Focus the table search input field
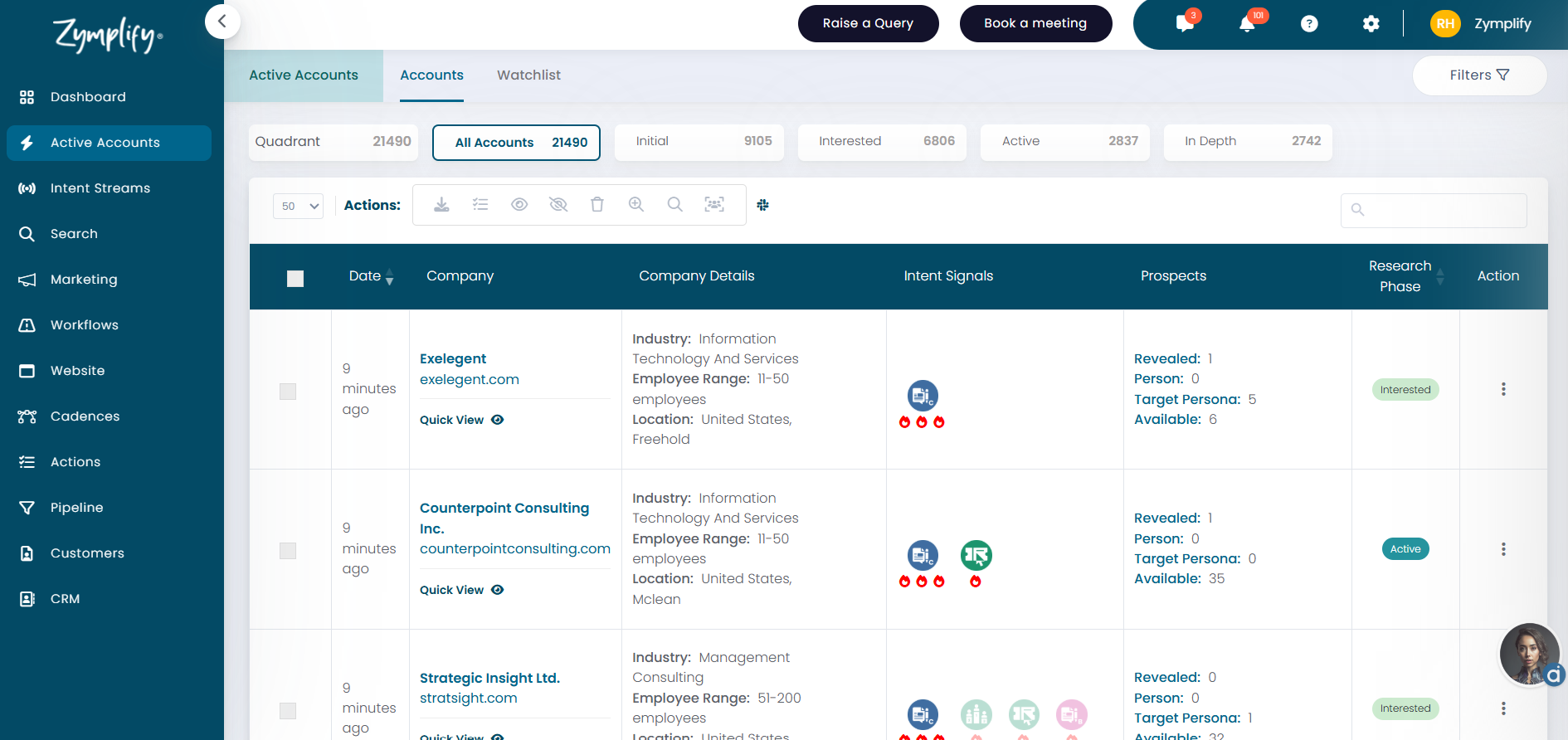This screenshot has height=740, width=1568. [x=1434, y=210]
